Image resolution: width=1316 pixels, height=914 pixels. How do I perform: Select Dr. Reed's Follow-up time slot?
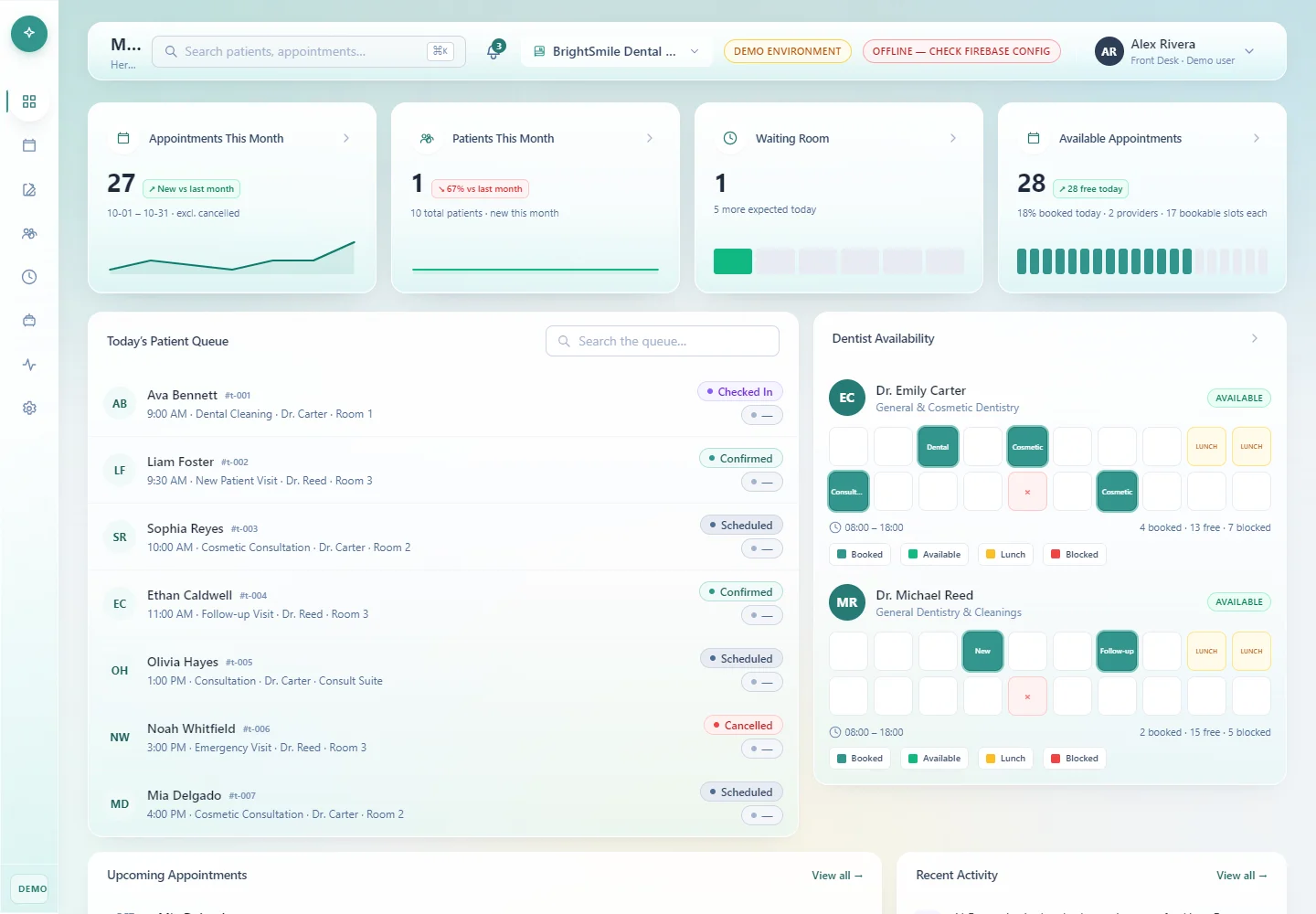1117,651
